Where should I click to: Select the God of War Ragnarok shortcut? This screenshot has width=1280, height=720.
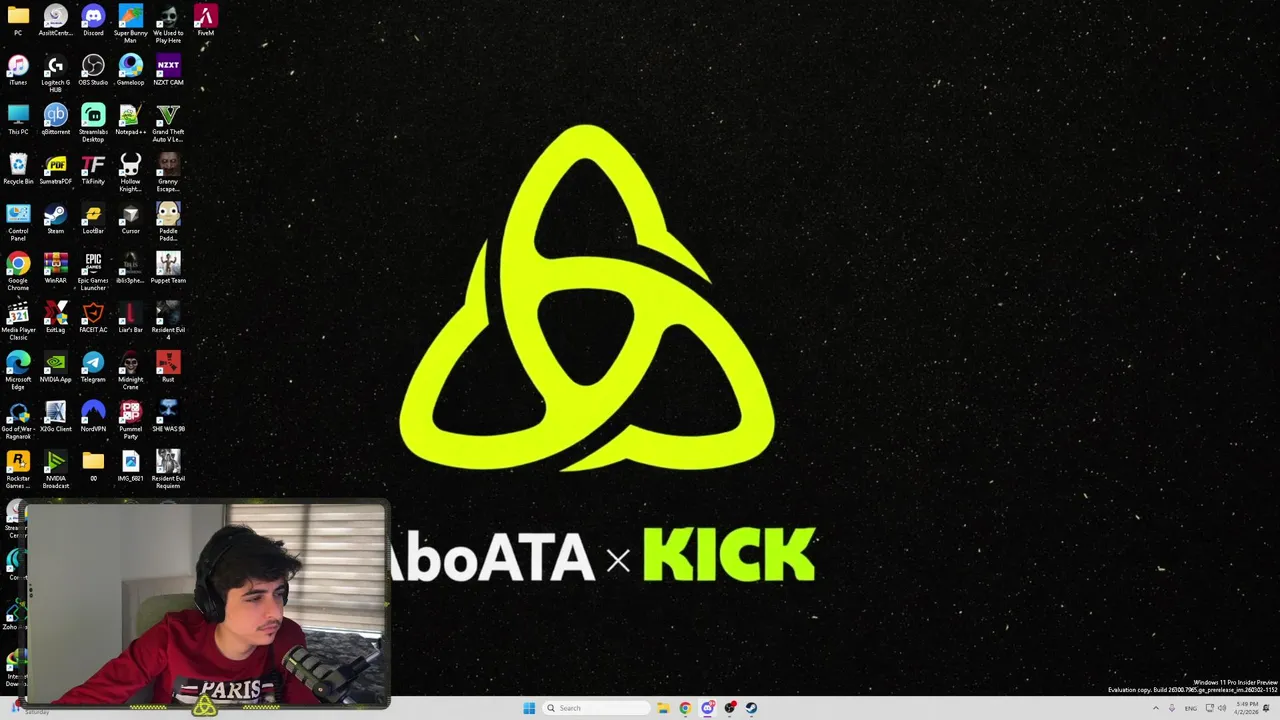point(18,420)
